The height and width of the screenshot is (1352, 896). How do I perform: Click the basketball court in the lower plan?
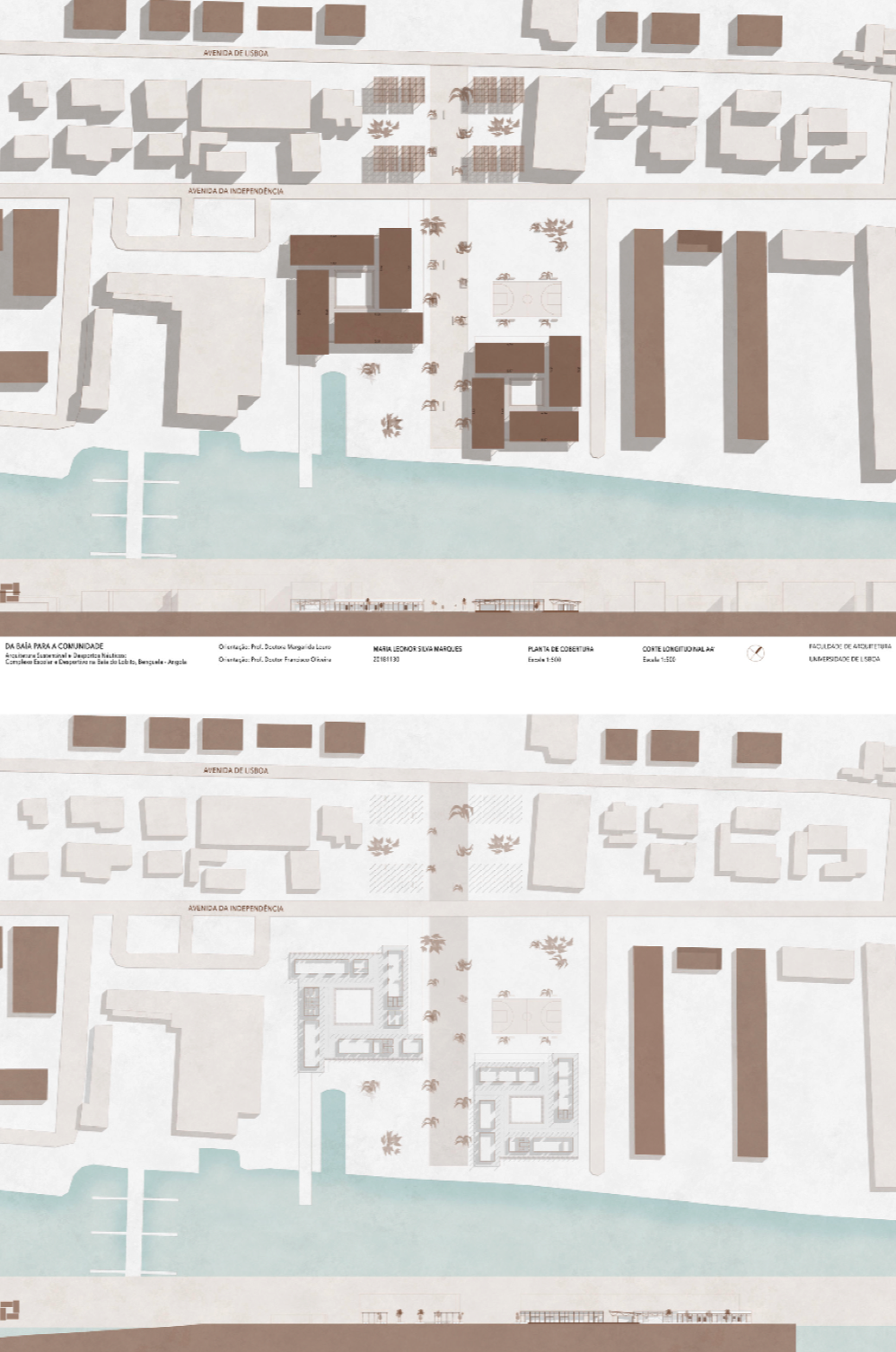coord(526,1014)
